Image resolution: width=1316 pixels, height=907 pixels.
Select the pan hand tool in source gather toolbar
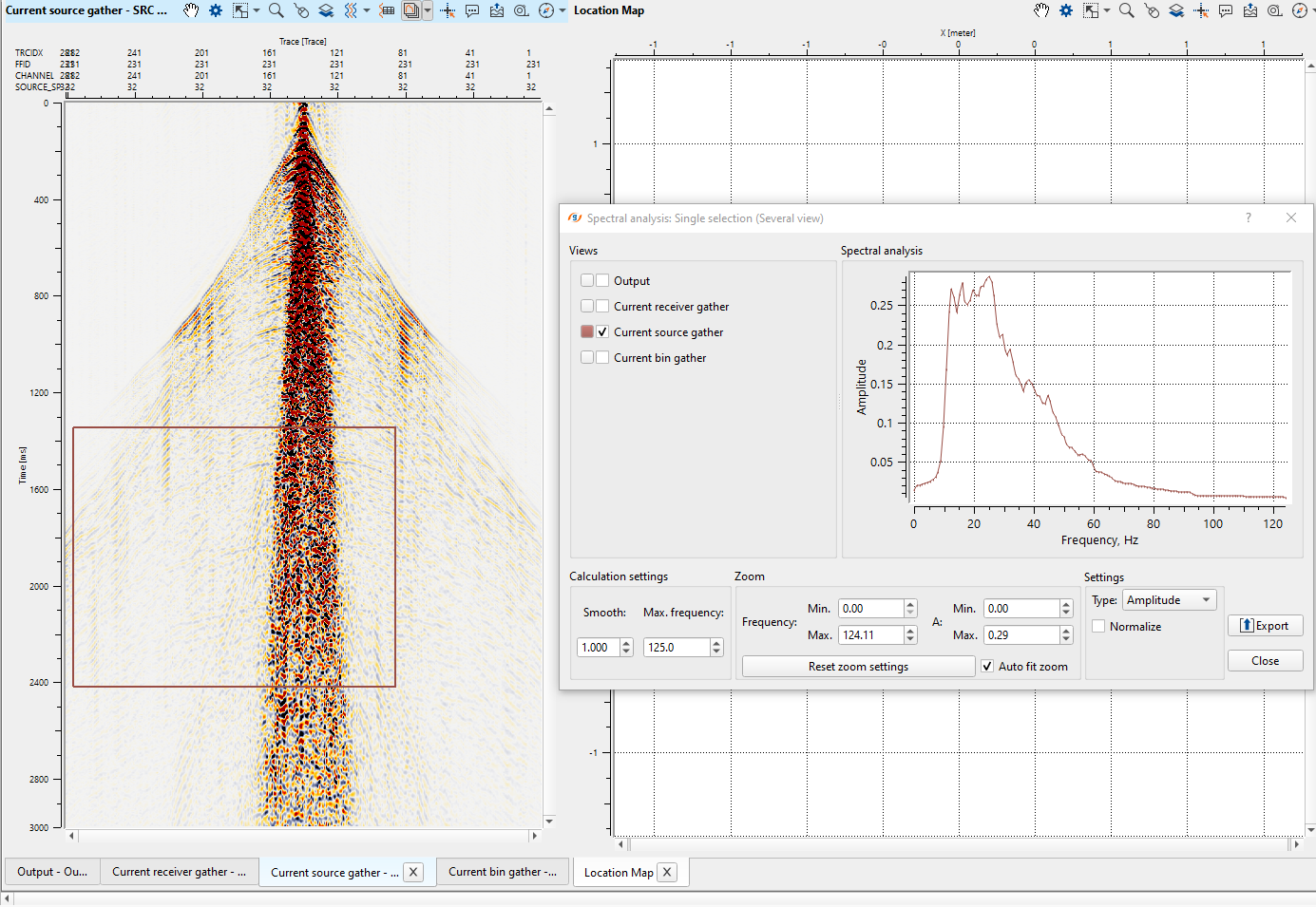point(191,10)
